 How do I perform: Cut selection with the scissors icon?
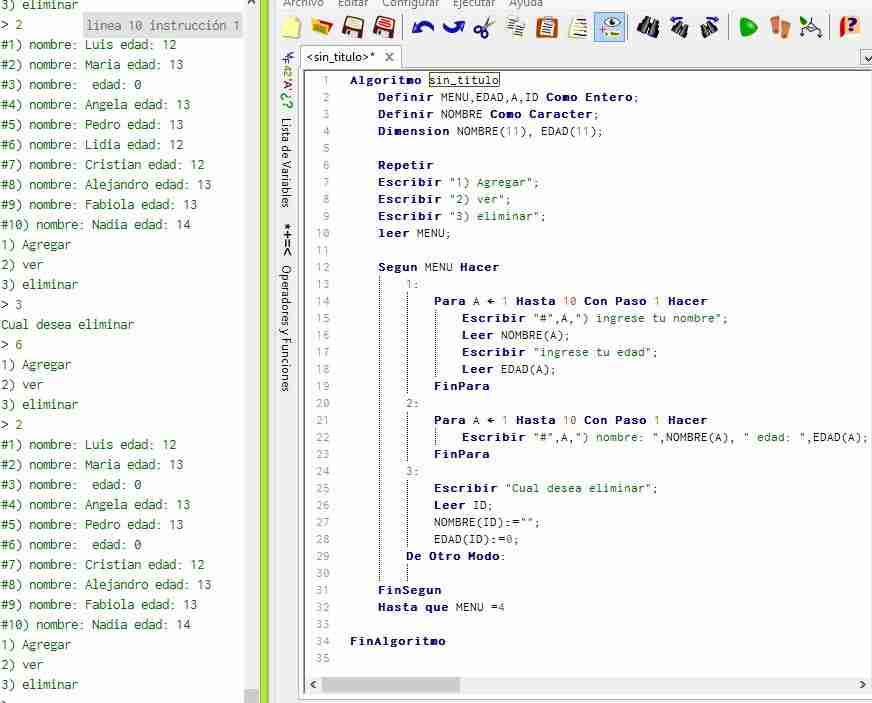point(484,27)
